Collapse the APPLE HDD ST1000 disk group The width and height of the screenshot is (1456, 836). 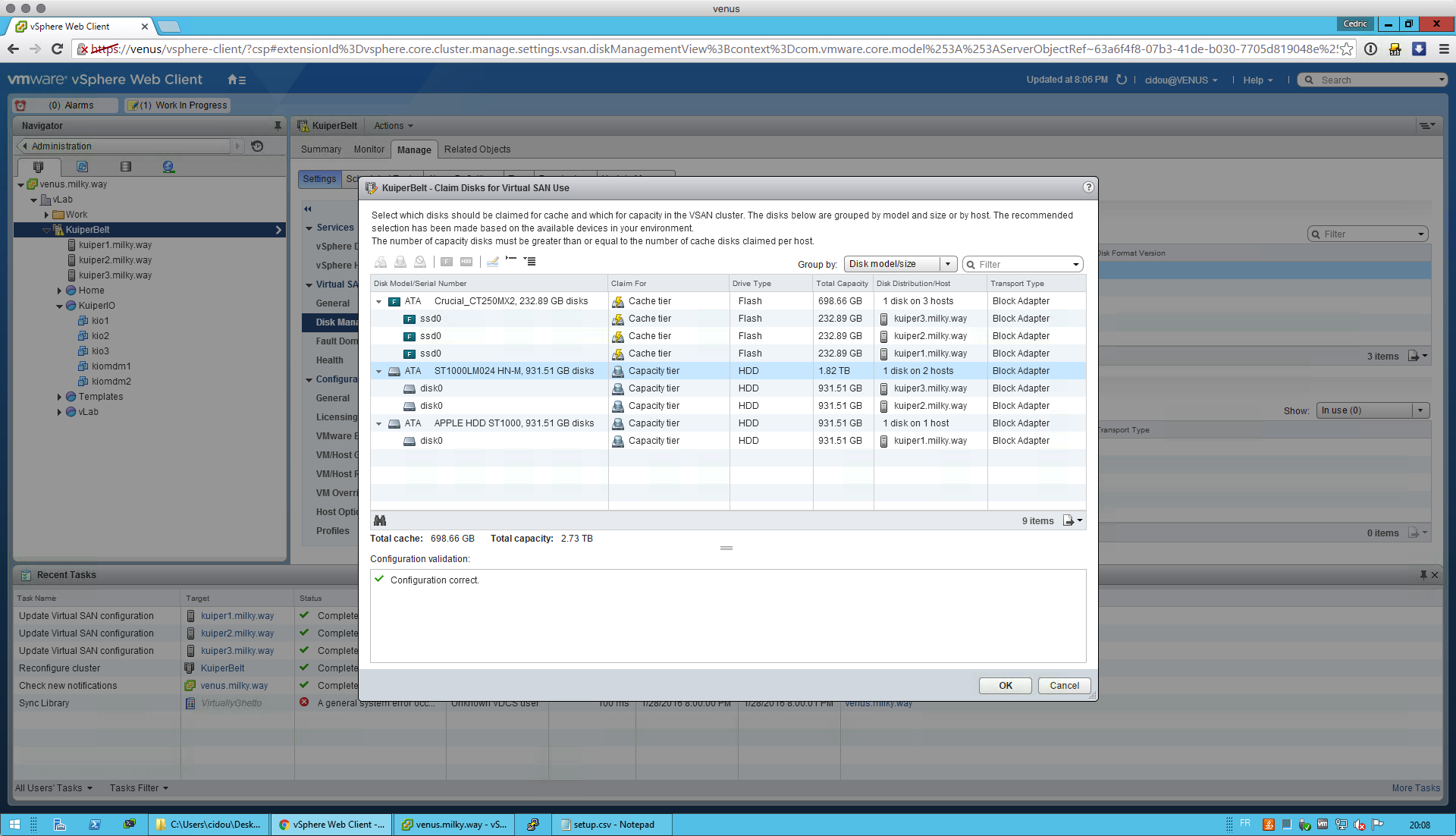(x=379, y=424)
